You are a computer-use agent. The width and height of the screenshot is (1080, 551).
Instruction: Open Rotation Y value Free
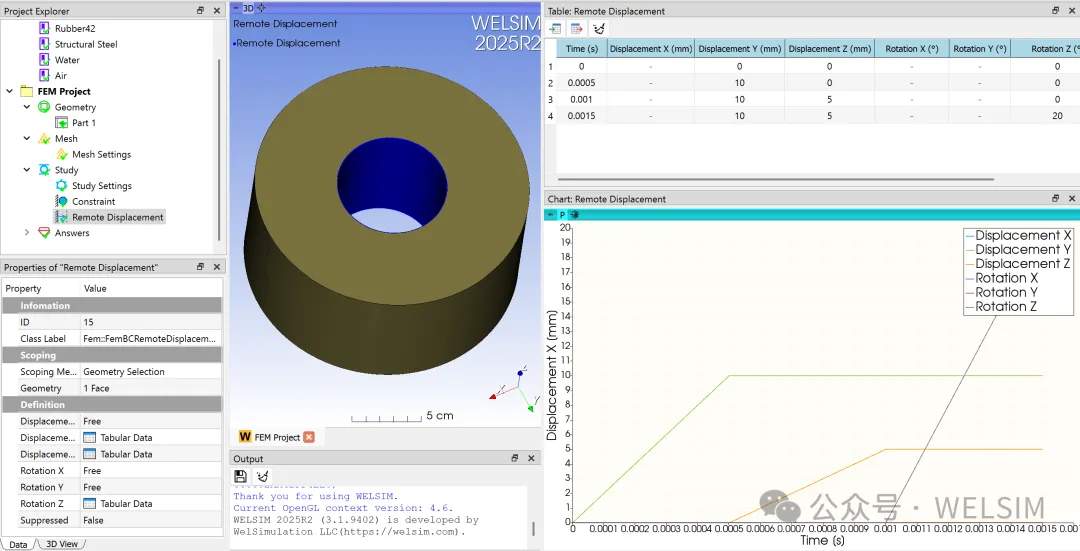point(151,487)
